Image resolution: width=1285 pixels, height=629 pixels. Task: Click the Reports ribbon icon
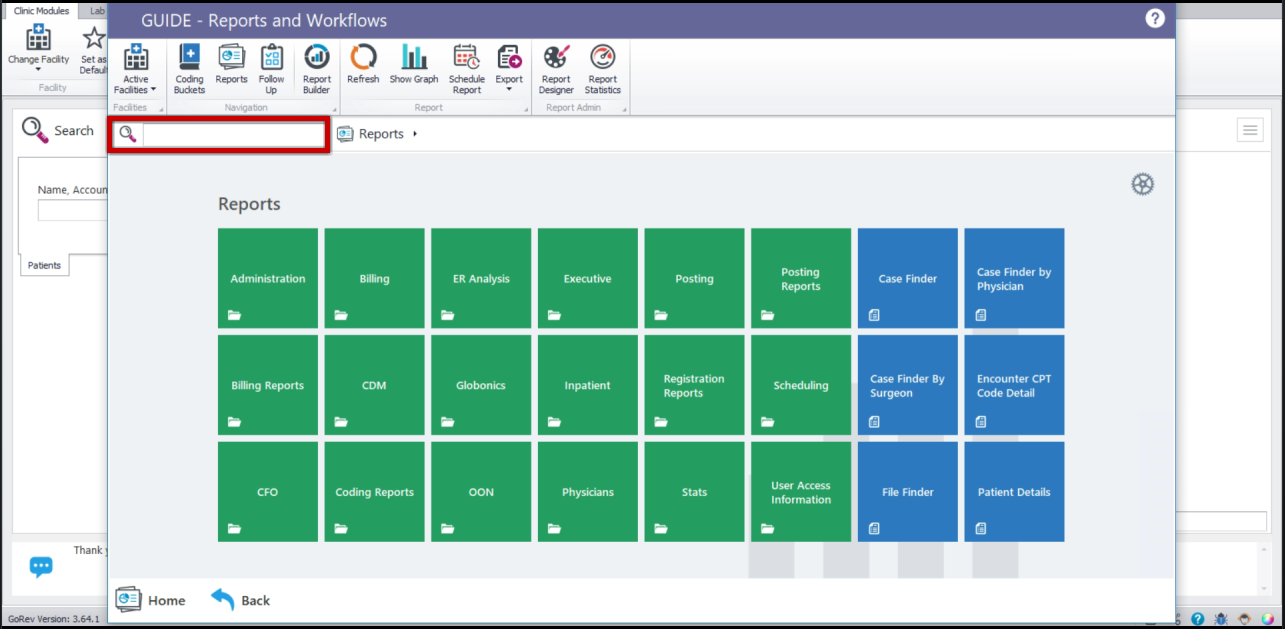(x=232, y=65)
